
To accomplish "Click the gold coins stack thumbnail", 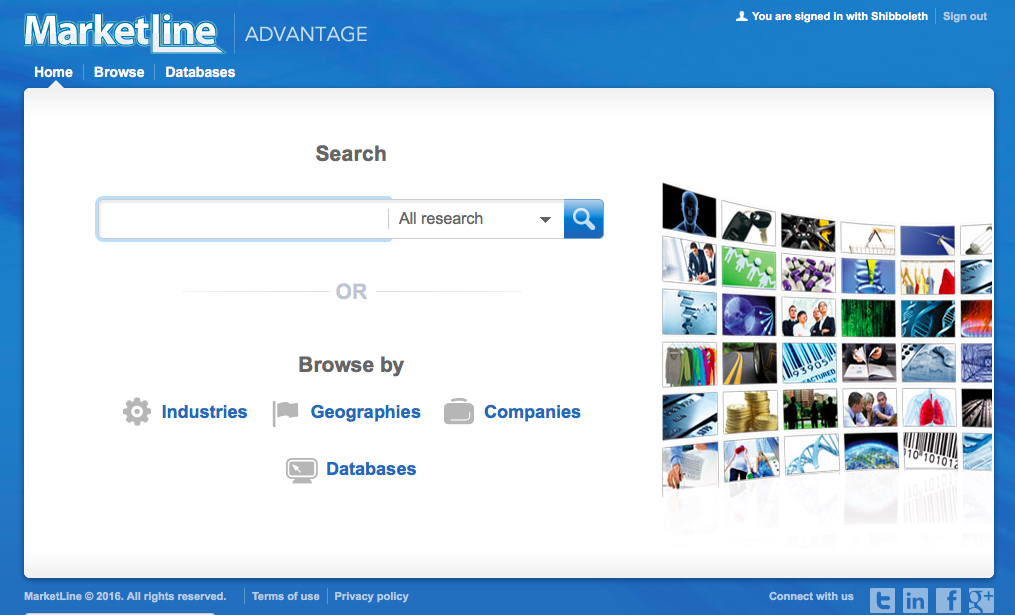I will pos(750,411).
